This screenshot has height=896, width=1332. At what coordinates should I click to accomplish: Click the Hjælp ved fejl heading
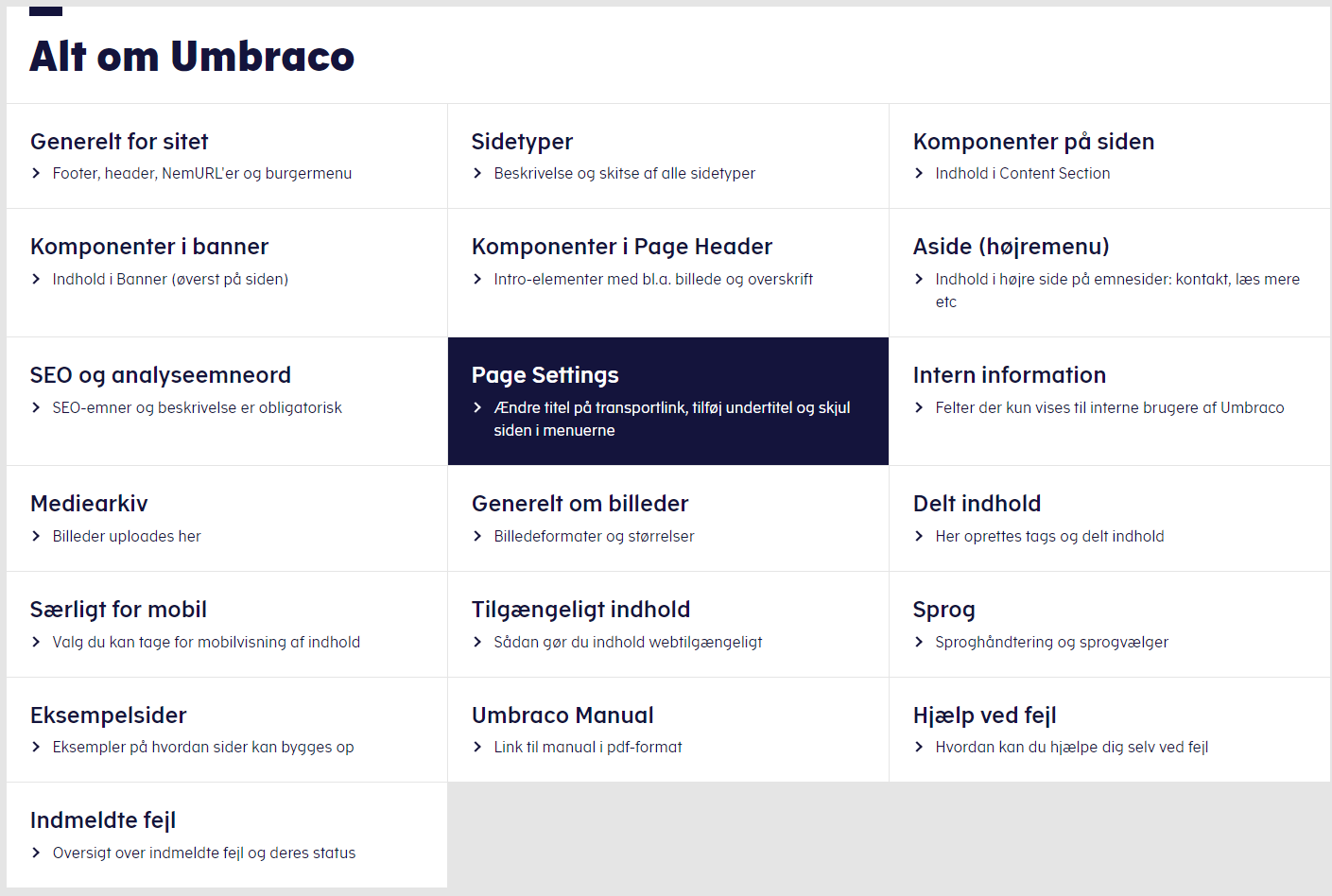tap(984, 715)
